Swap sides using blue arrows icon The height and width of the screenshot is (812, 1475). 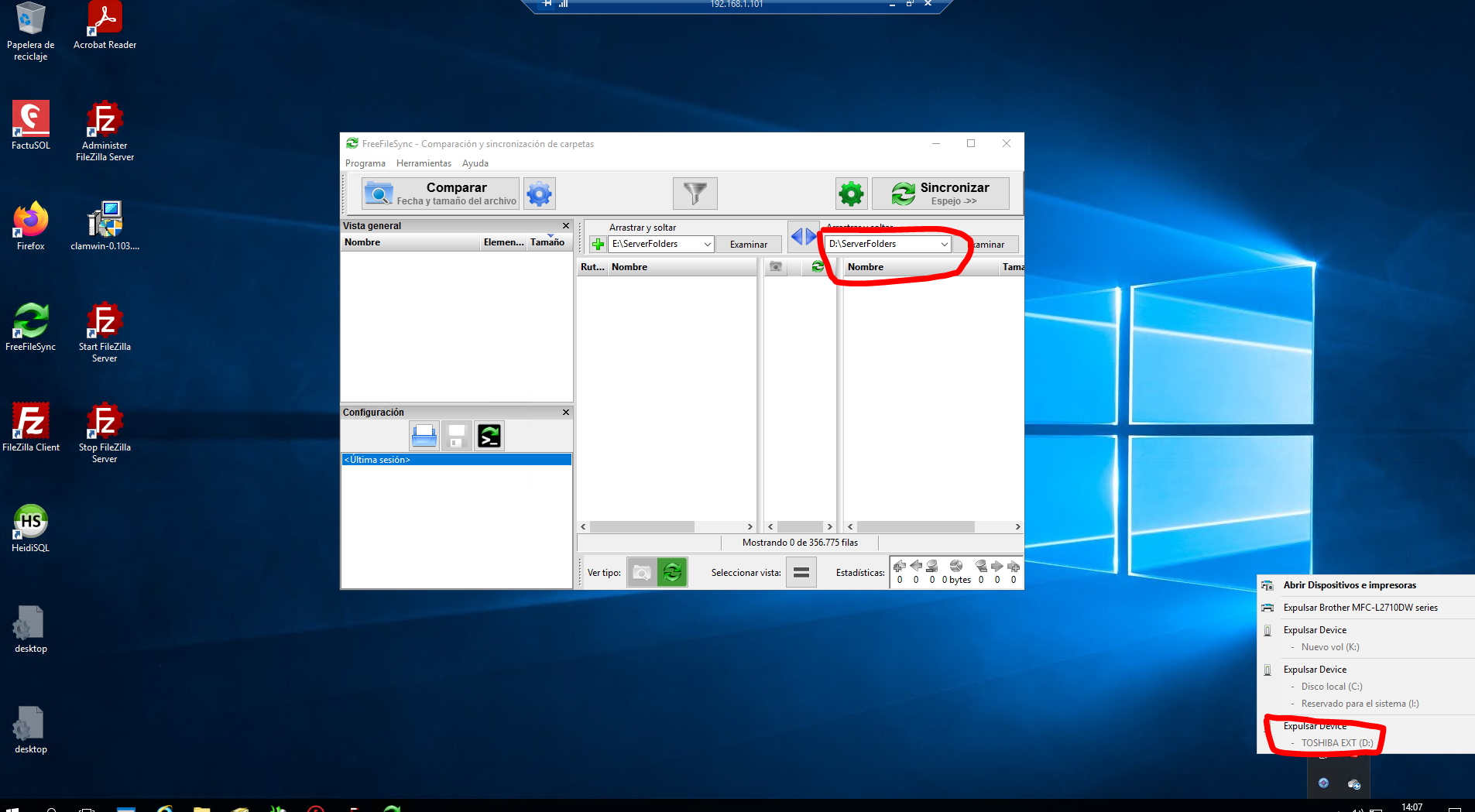coord(803,237)
